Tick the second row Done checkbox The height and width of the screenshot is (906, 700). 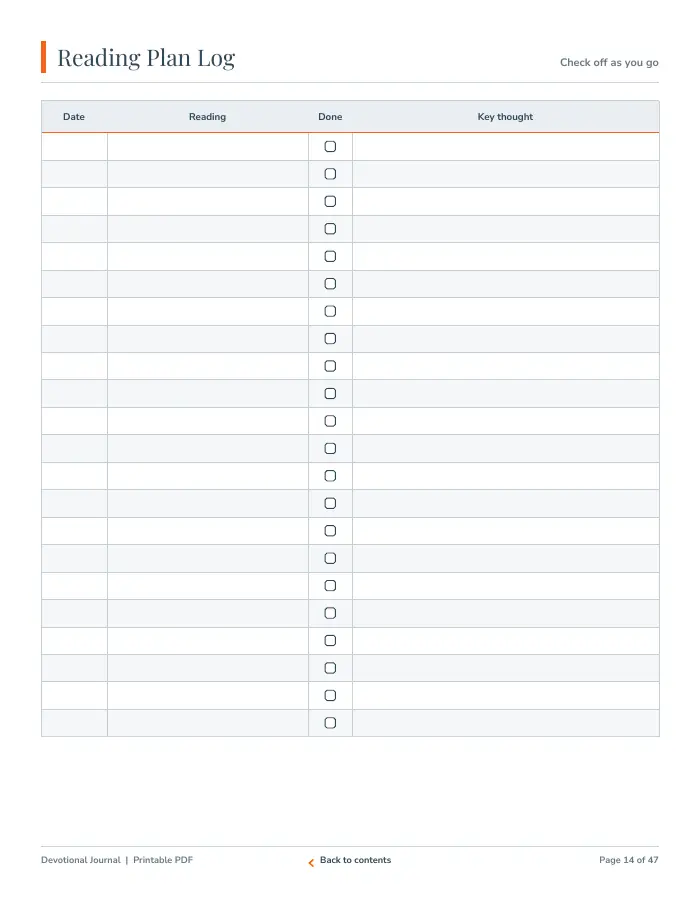pos(330,174)
